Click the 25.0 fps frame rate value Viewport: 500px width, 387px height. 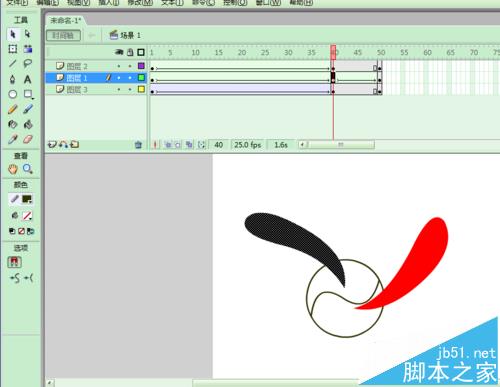coord(247,145)
